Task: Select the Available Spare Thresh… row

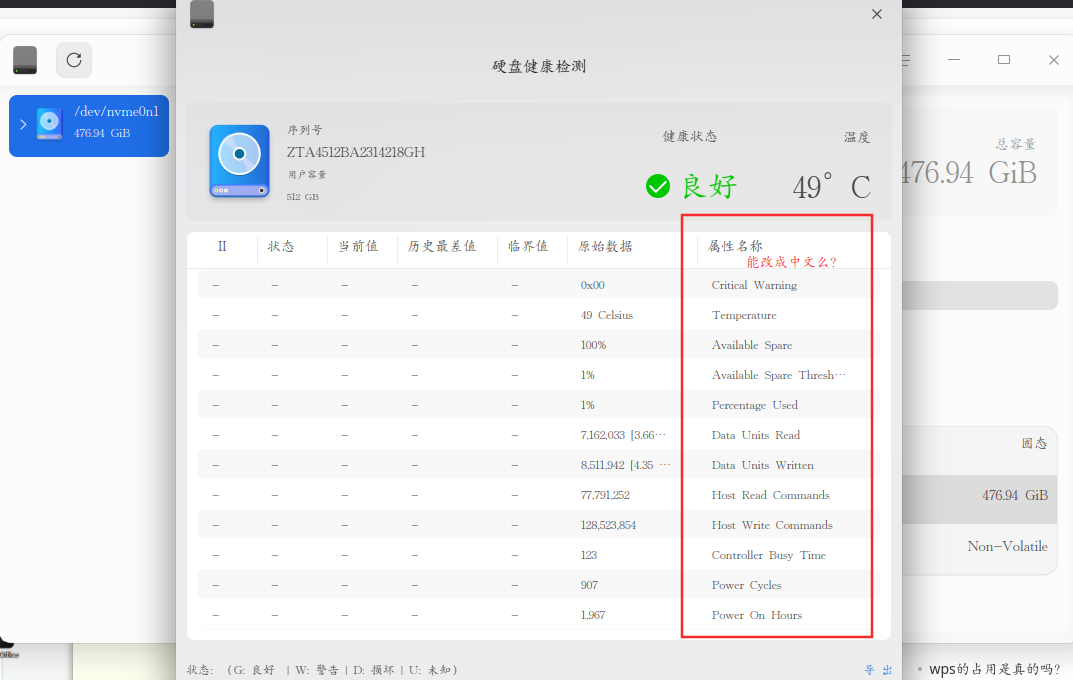Action: [x=539, y=376]
